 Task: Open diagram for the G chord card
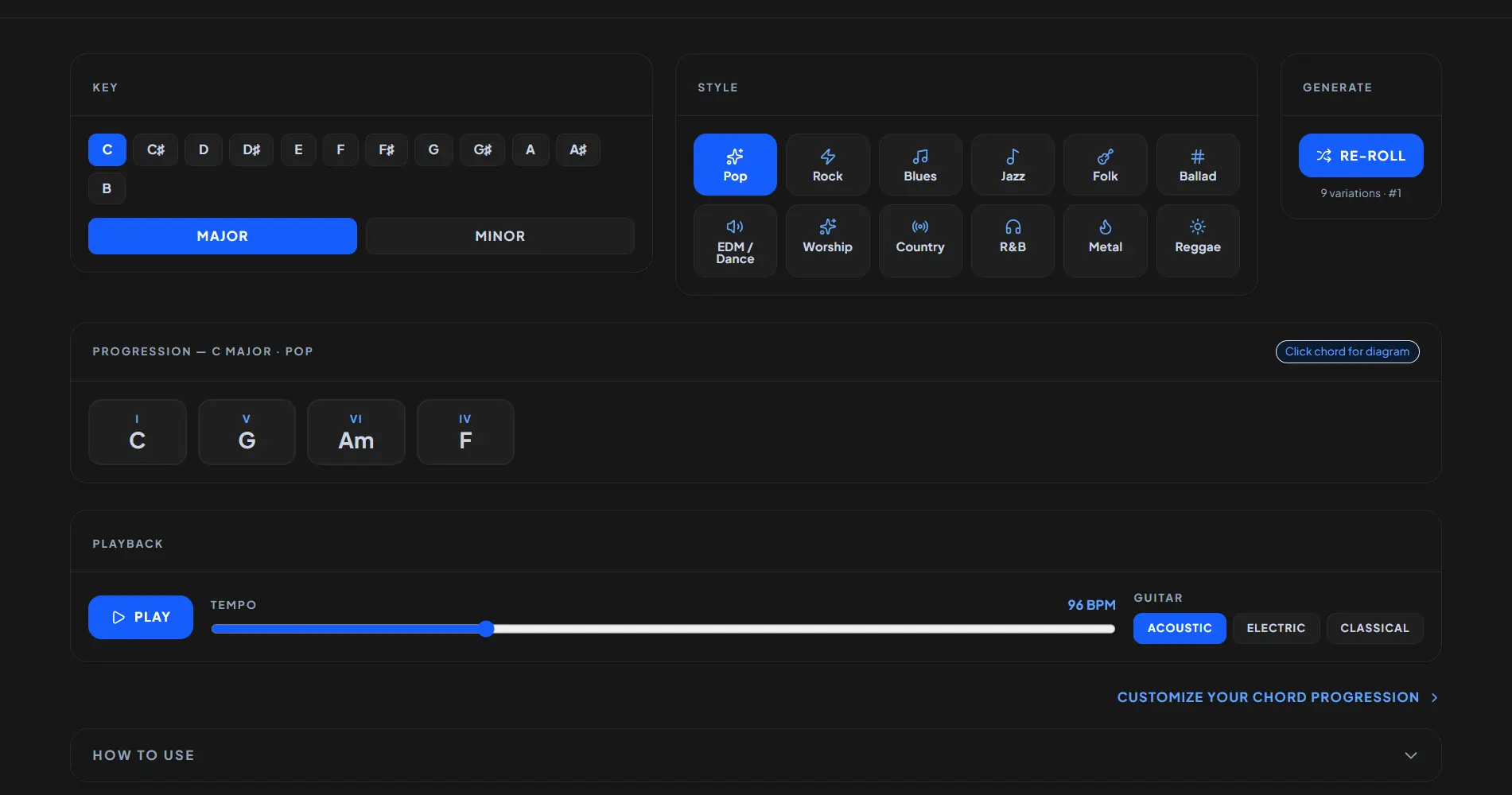click(x=247, y=432)
